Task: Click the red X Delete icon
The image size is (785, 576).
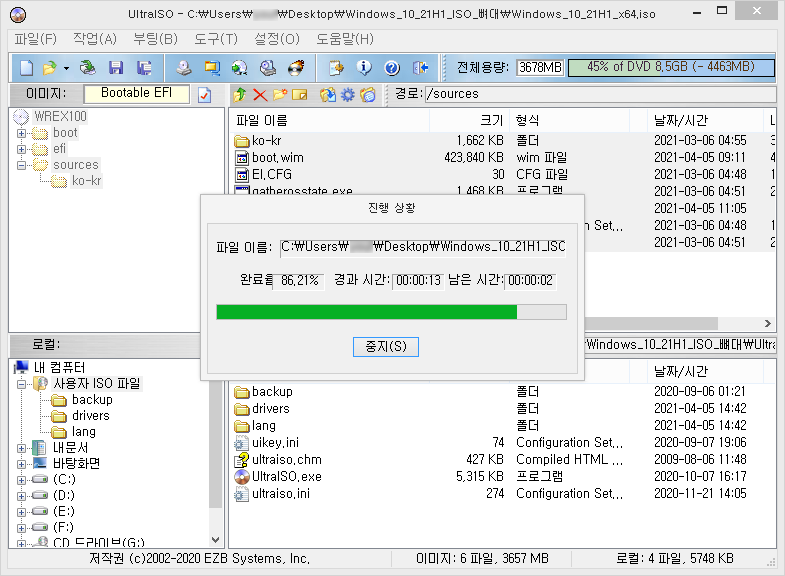Action: pyautogui.click(x=260, y=94)
